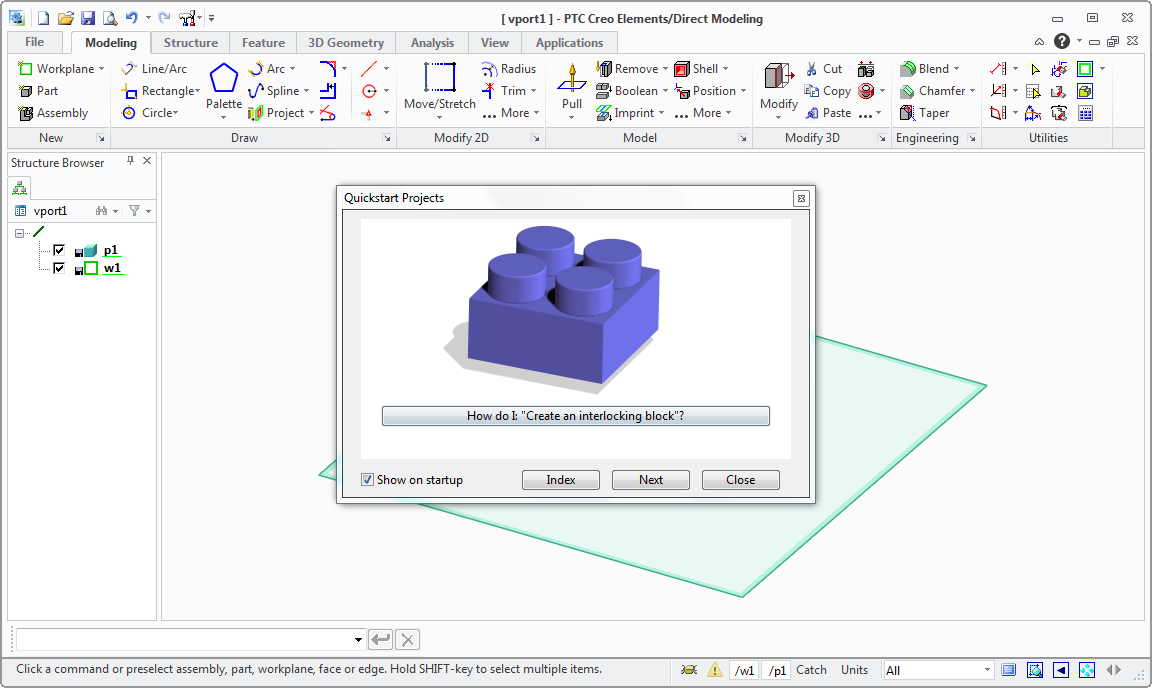Image resolution: width=1152 pixels, height=688 pixels.
Task: Toggle the w1 workplane checkbox
Action: 59,268
